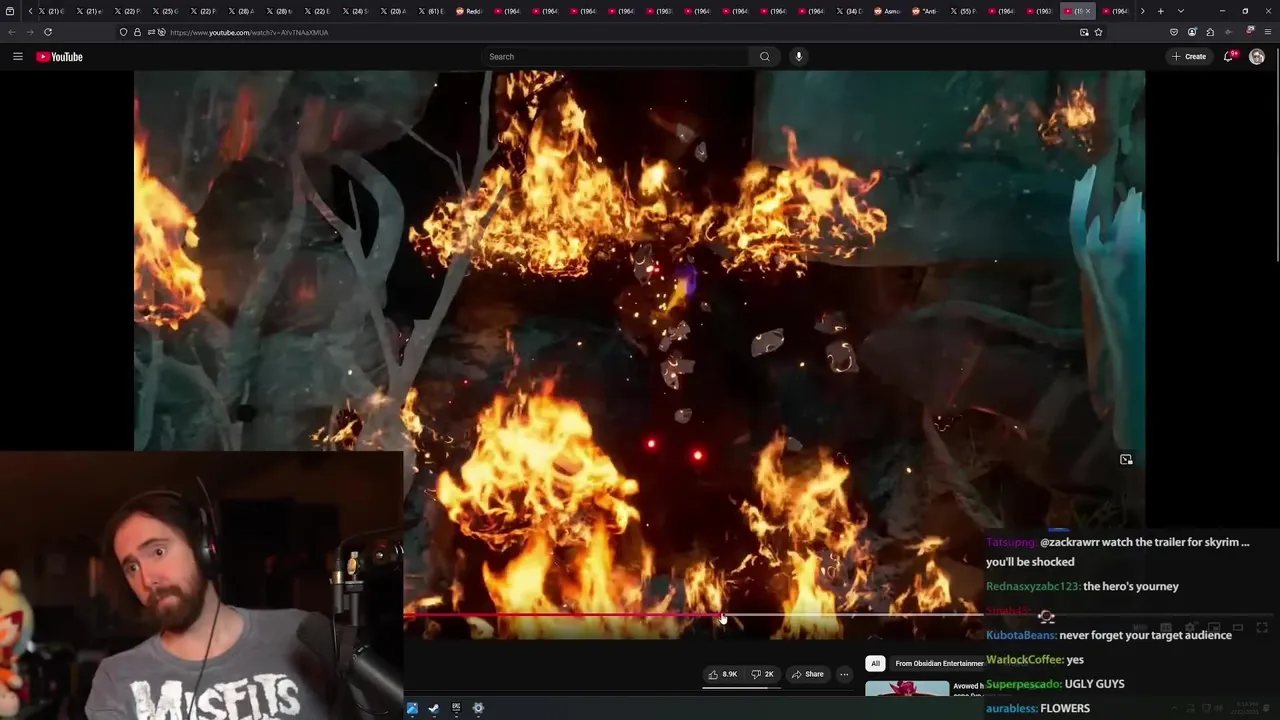The width and height of the screenshot is (1280, 720).
Task: Click the video progress bar scrubber handle
Action: (x=720, y=615)
